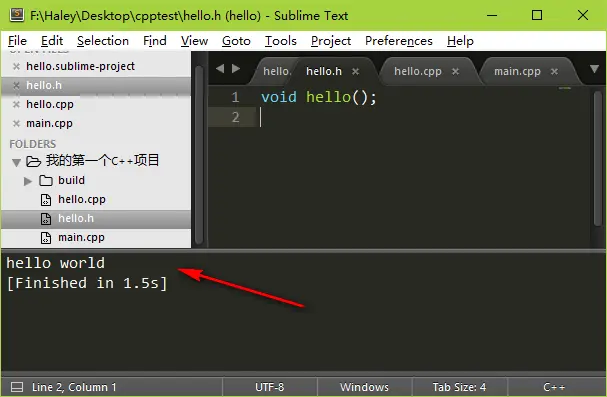Image resolution: width=607 pixels, height=397 pixels.
Task: Switch to the main.cpp tab
Action: (517, 72)
